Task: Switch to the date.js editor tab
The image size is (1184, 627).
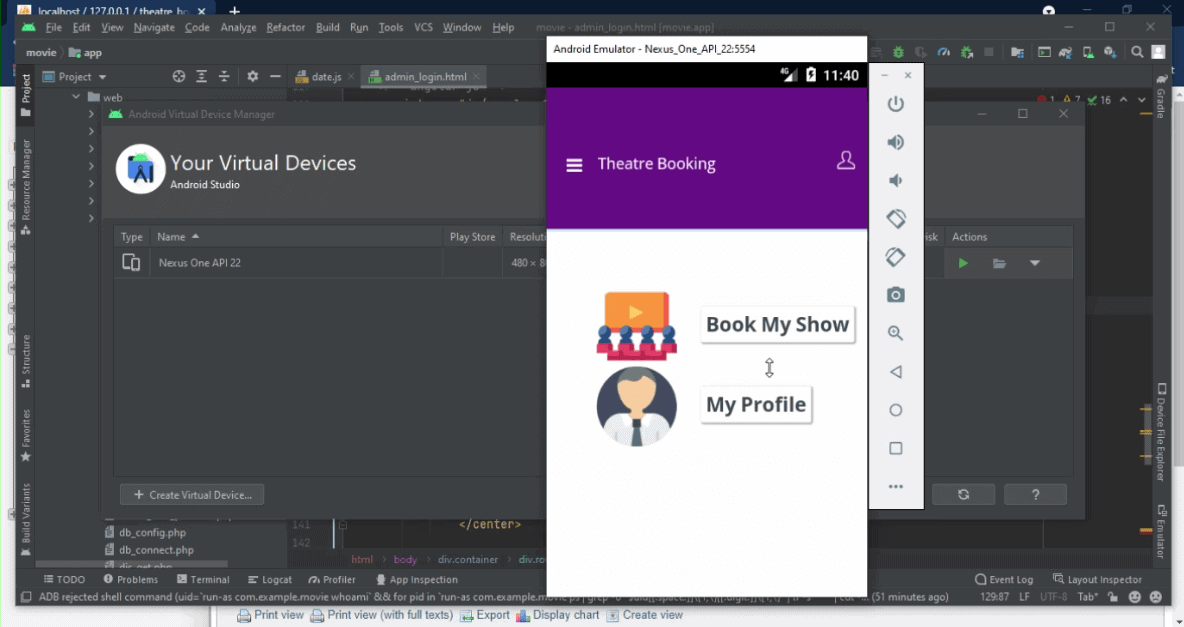Action: [x=319, y=77]
